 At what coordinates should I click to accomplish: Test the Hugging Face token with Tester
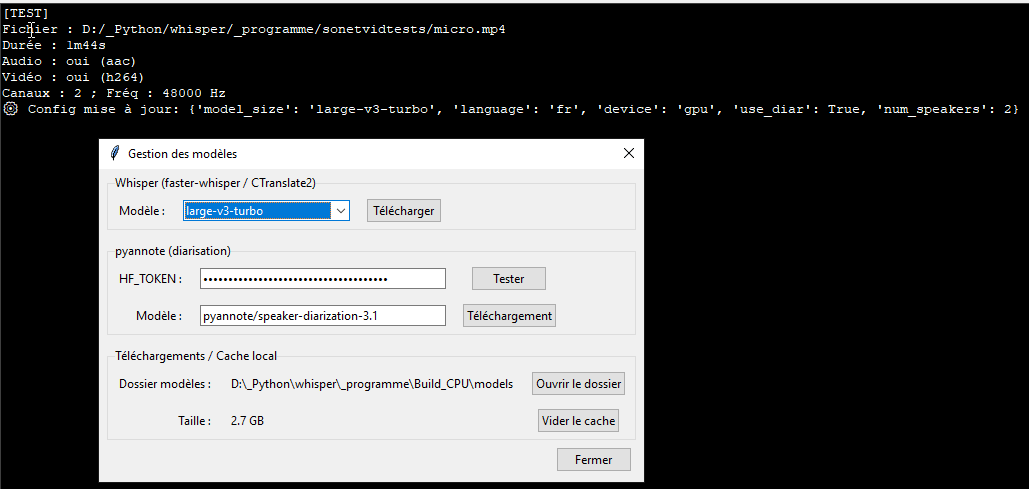coord(508,278)
